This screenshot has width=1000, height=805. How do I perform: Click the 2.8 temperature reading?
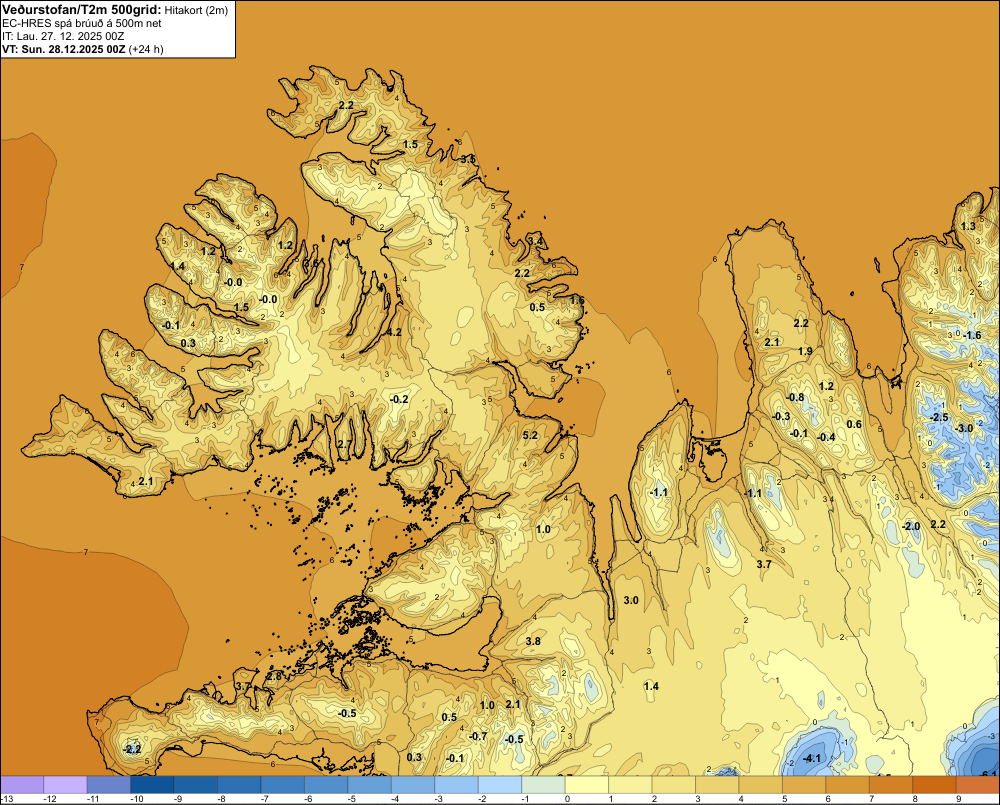coord(274,676)
